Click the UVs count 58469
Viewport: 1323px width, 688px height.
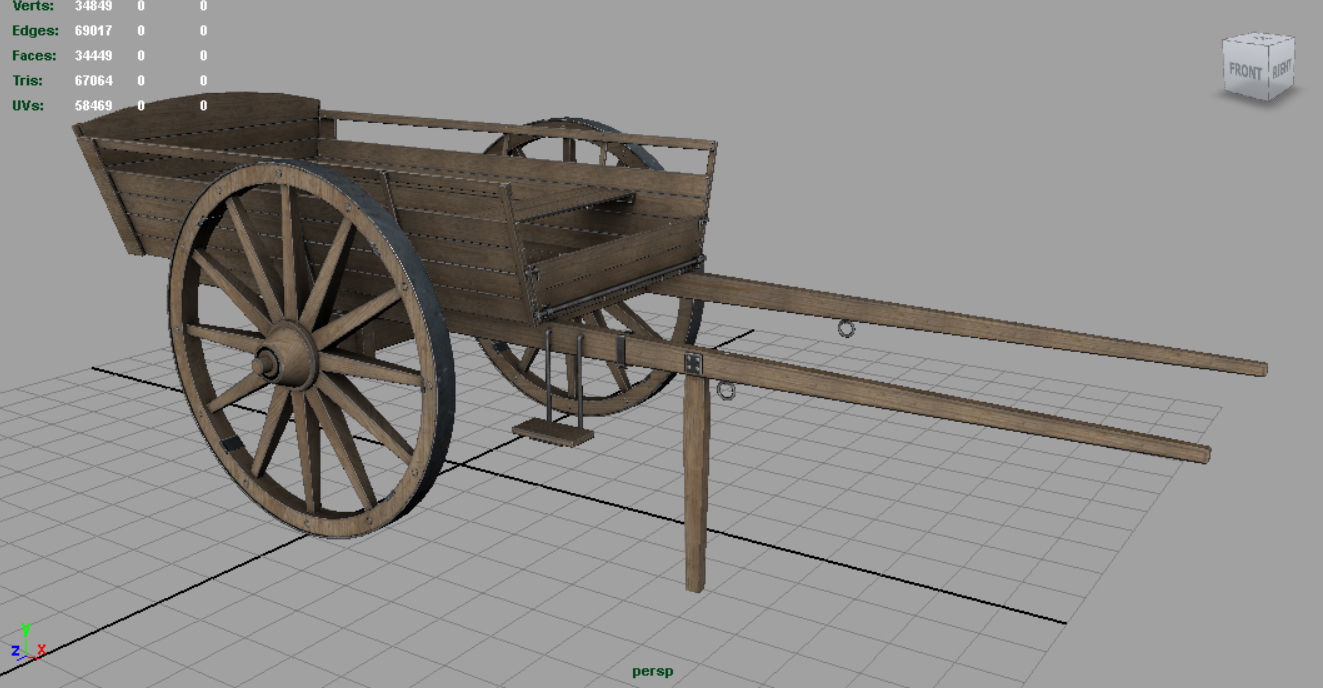coord(93,106)
